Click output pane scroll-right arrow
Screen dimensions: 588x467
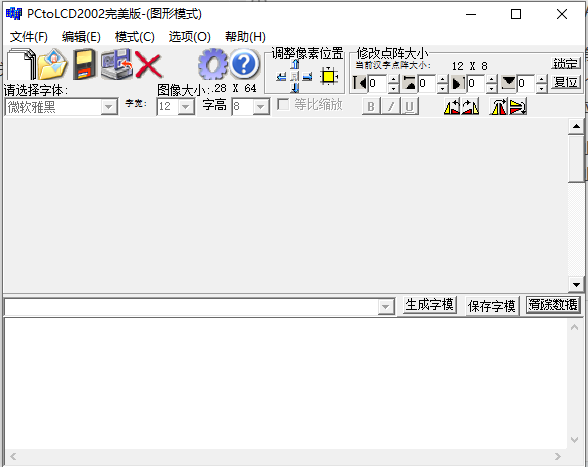558,456
